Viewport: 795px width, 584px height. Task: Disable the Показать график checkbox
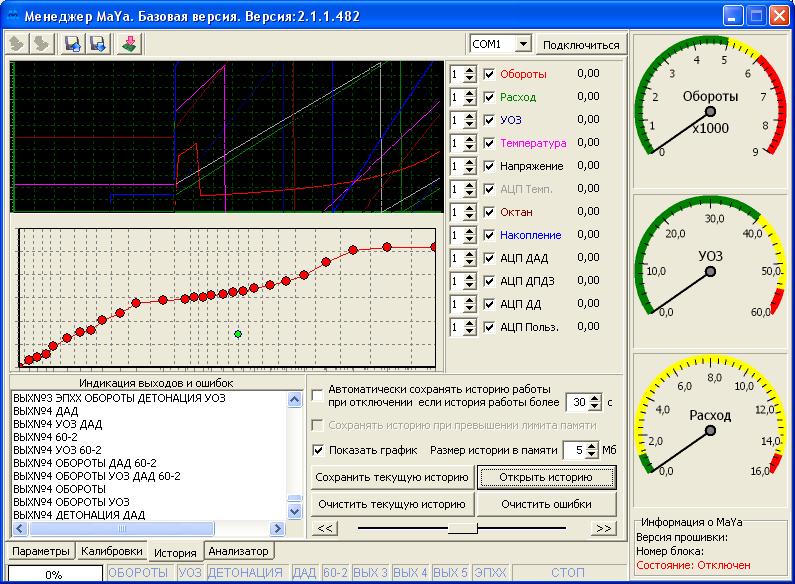[318, 450]
